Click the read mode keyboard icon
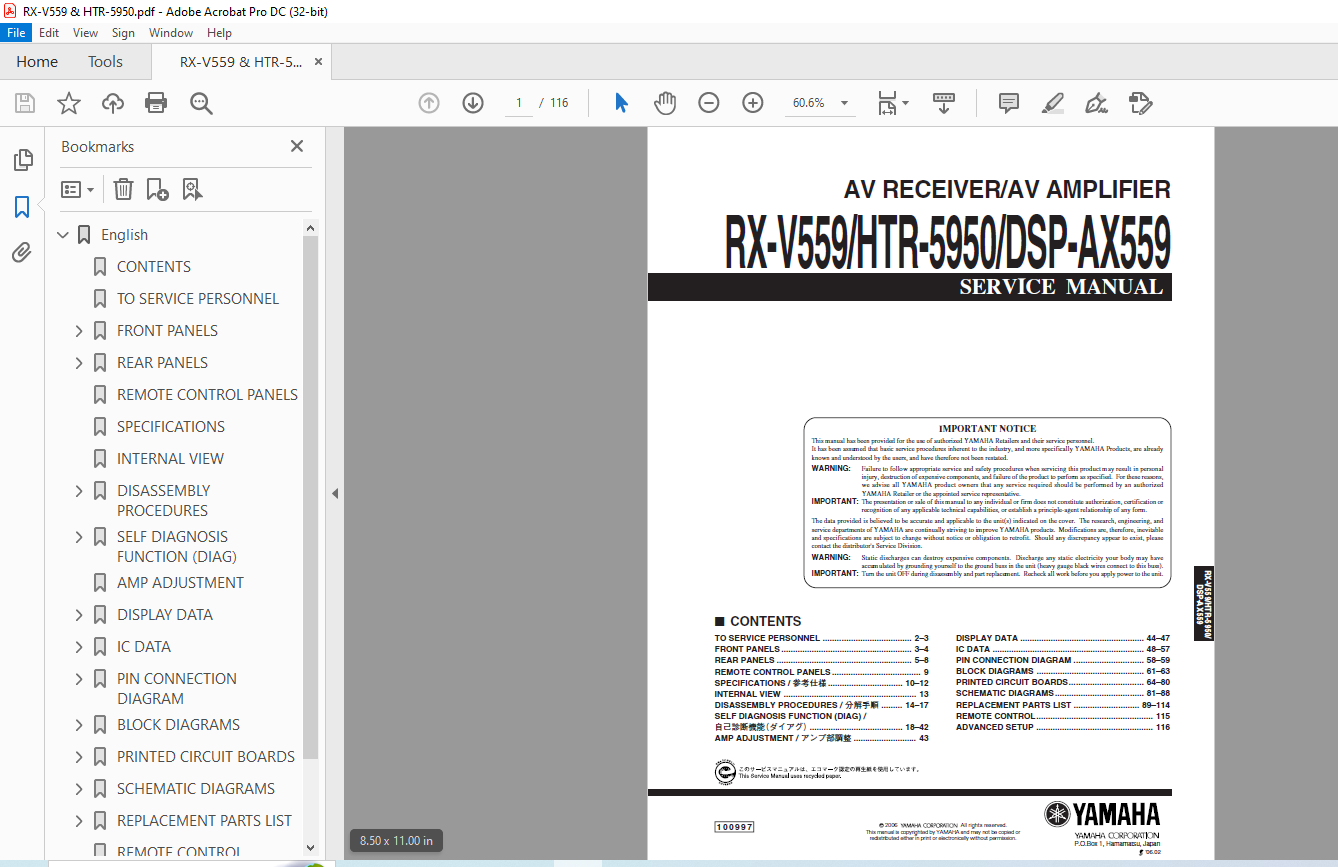1338x867 pixels. pyautogui.click(x=944, y=103)
